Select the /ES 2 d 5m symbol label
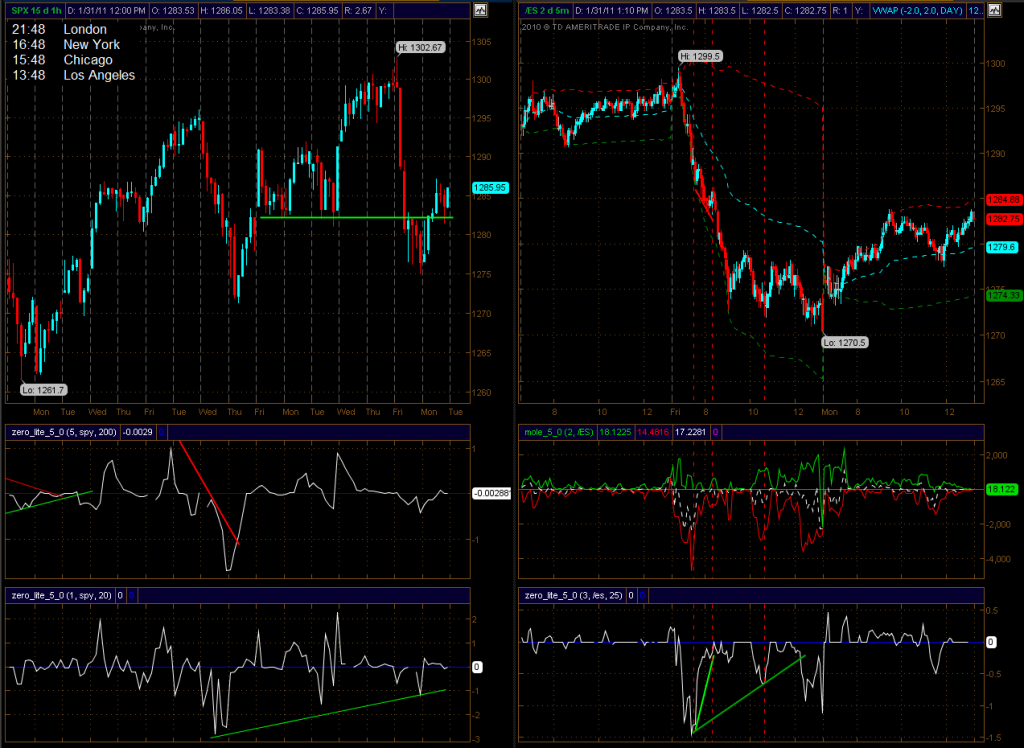Image resolution: width=1024 pixels, height=748 pixels. (x=545, y=10)
